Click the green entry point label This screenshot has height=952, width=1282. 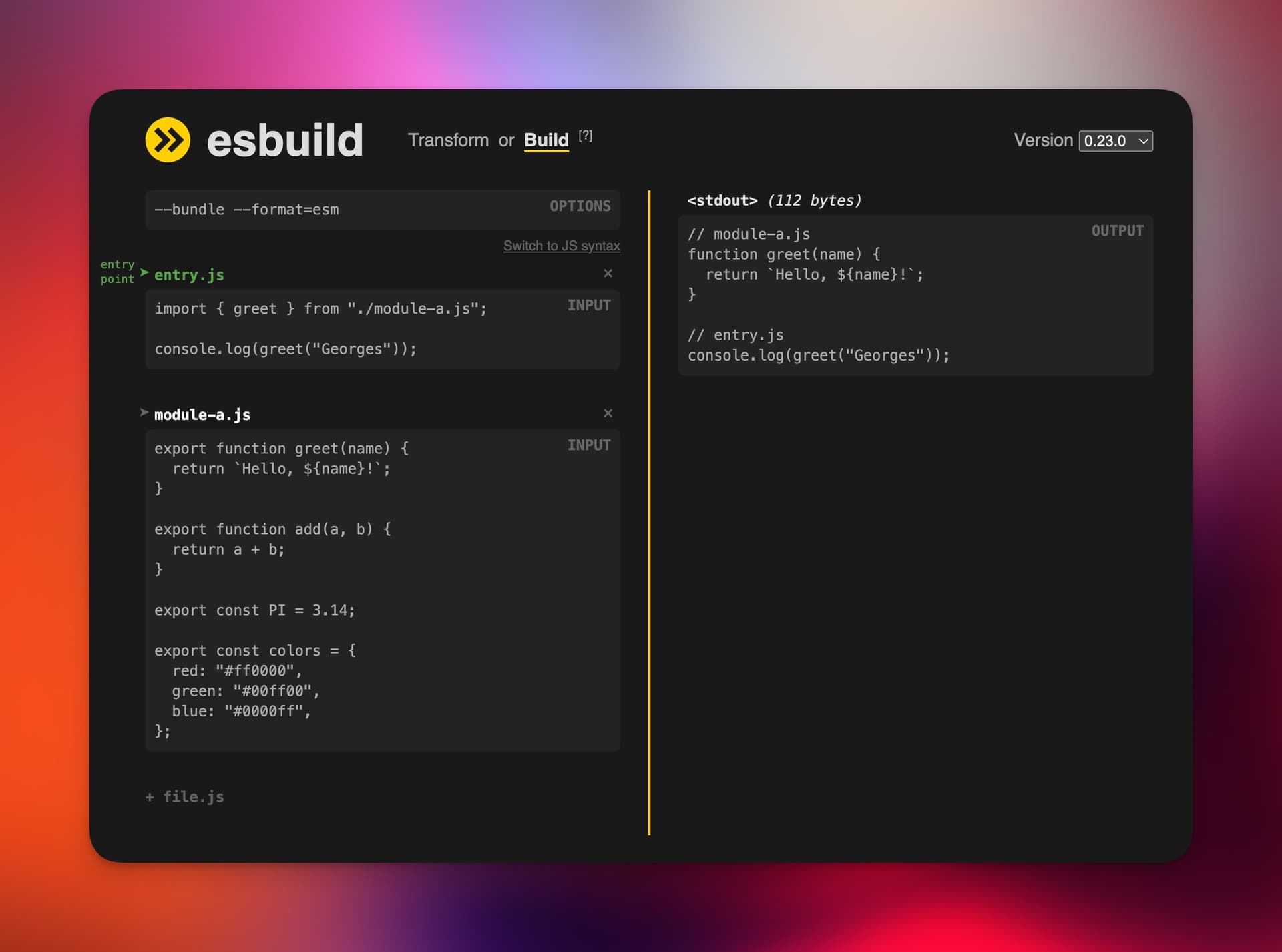click(x=118, y=272)
